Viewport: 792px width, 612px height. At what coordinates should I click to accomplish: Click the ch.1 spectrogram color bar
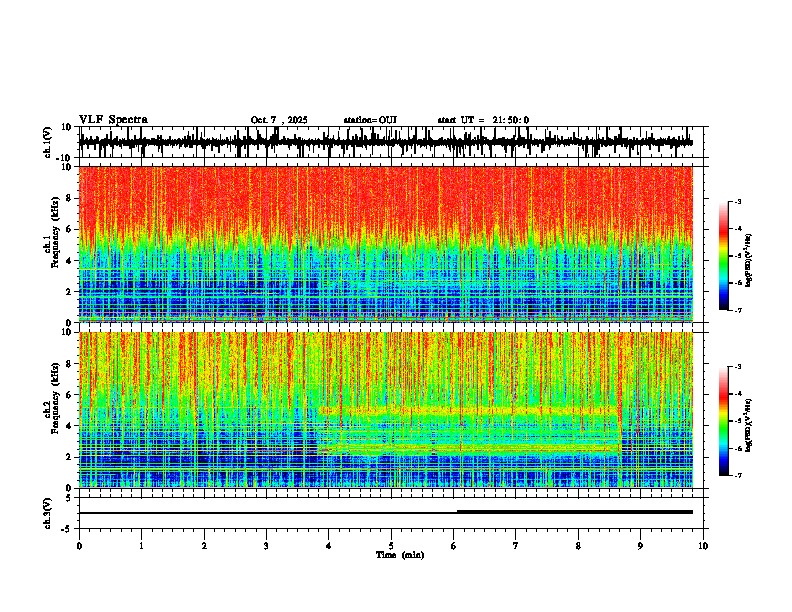(x=723, y=256)
